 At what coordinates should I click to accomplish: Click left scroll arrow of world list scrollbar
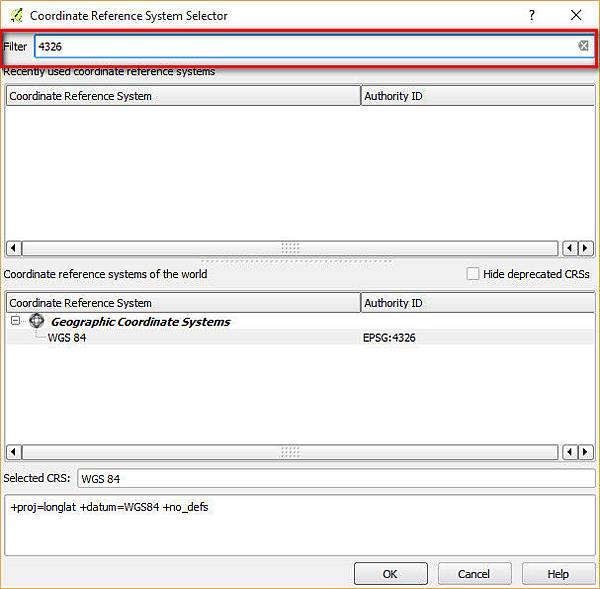(x=14, y=452)
